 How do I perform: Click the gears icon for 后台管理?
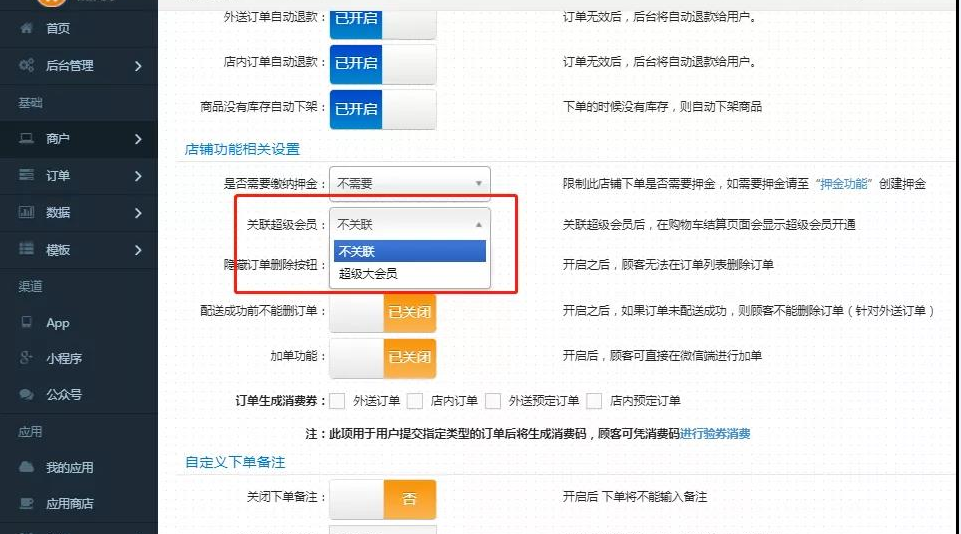coord(26,64)
